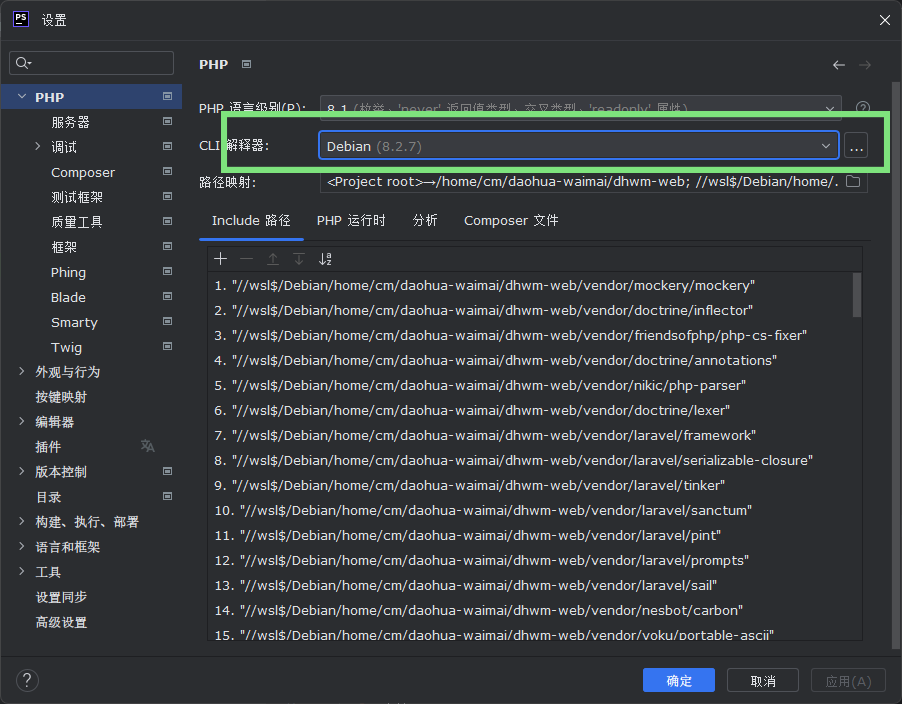
Task: Switch to the 分析 tab
Action: point(425,221)
